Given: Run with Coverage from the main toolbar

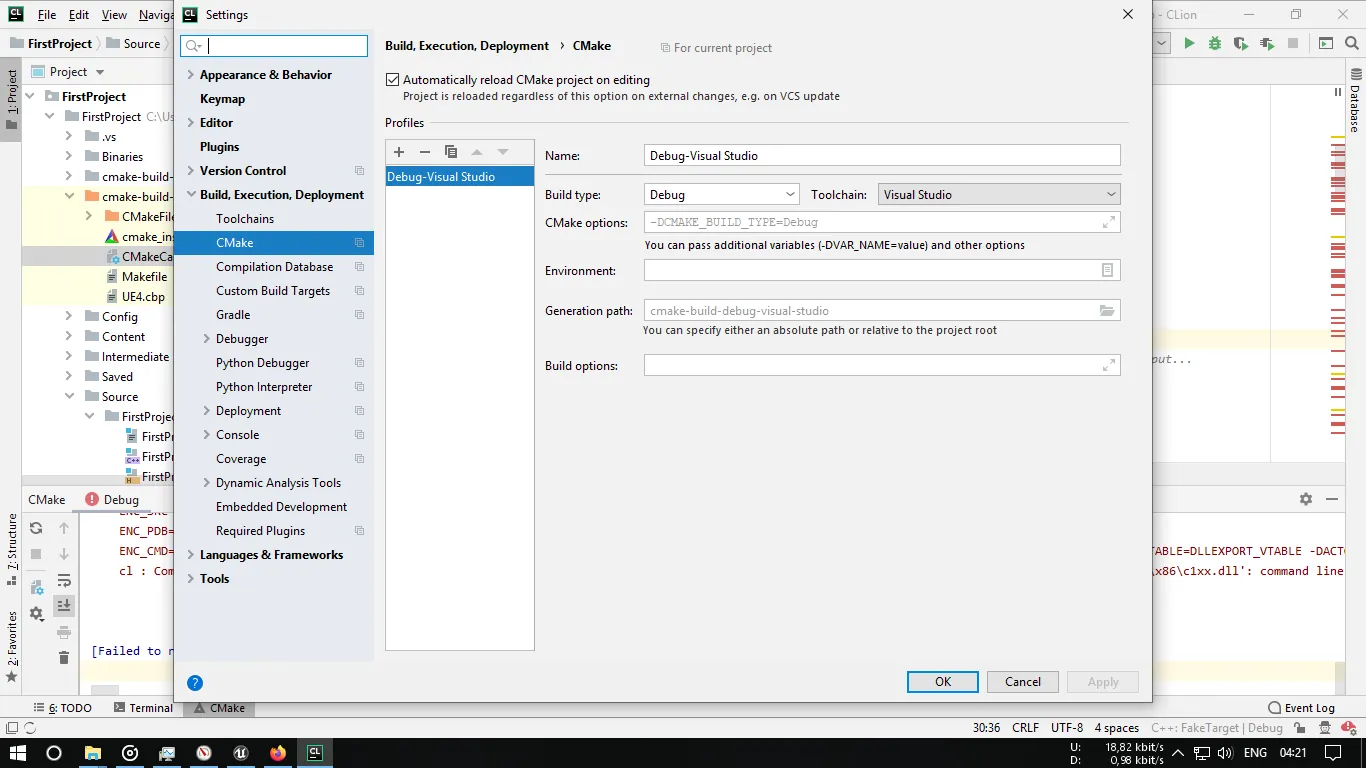Looking at the screenshot, I should (x=1241, y=43).
